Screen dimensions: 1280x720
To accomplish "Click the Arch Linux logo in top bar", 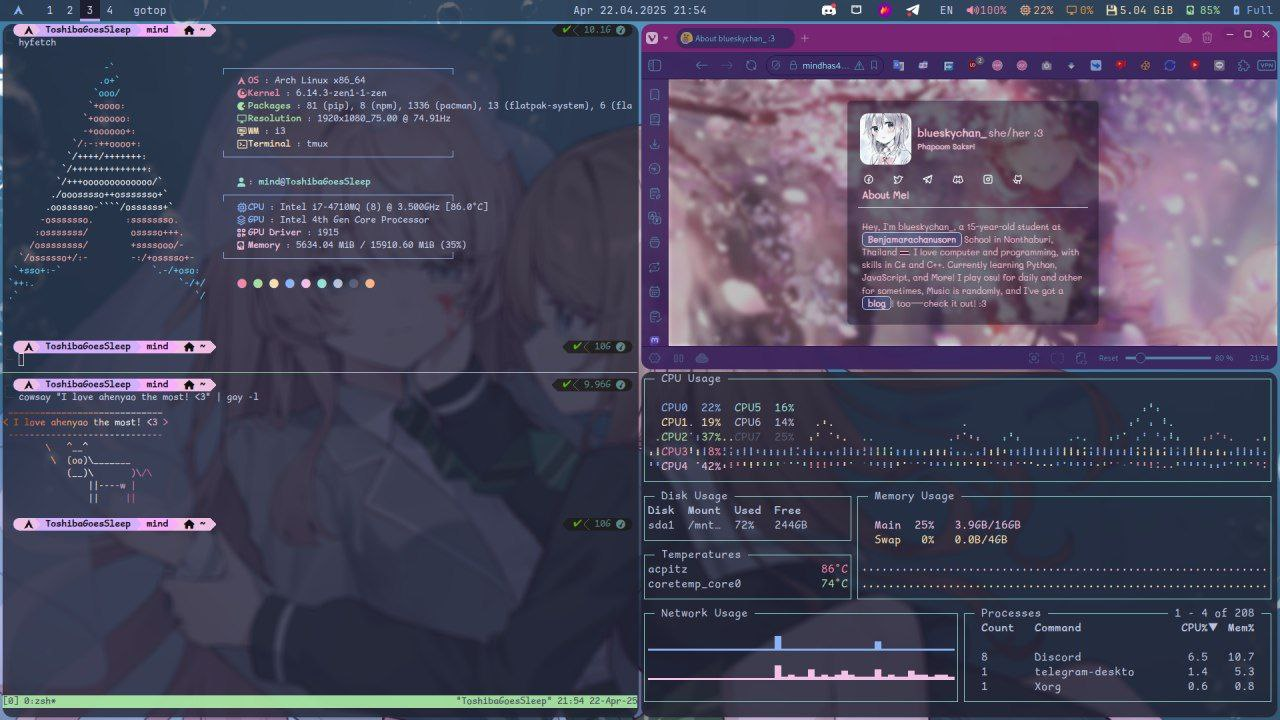I will 19,10.
